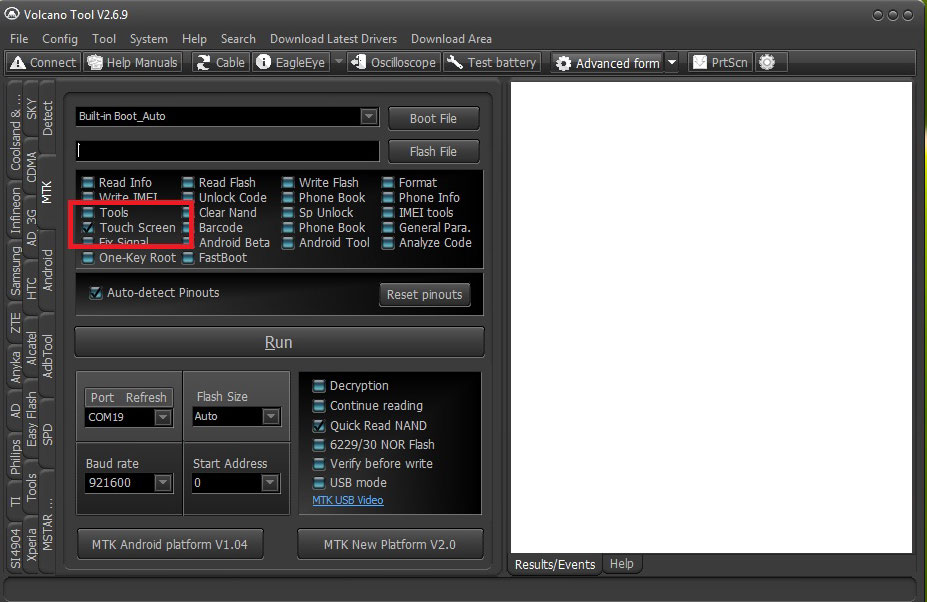Select the Write Flash option
Viewport: 927px width, 602px height.
pos(320,183)
